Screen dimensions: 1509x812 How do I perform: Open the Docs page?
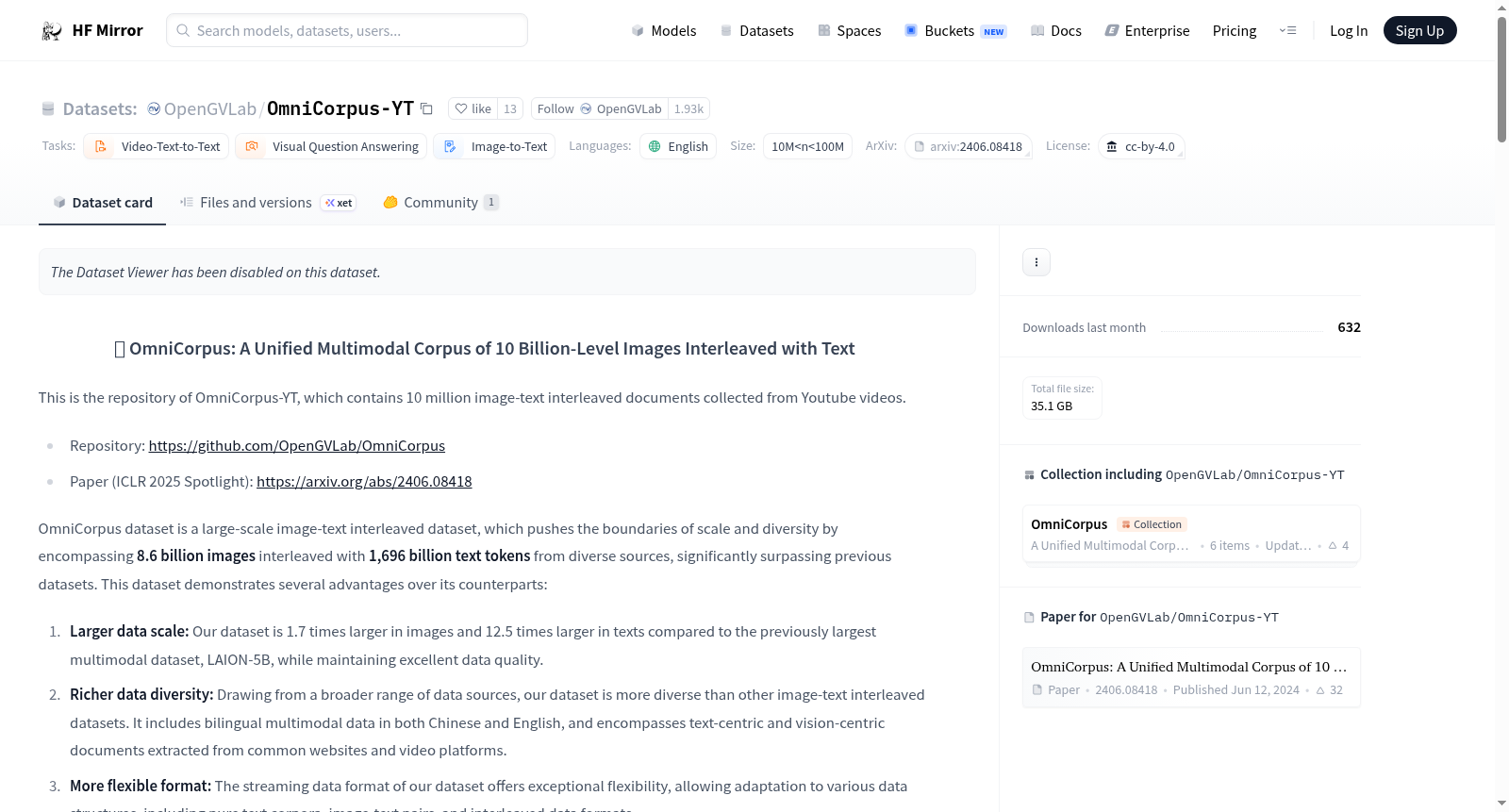point(1056,30)
